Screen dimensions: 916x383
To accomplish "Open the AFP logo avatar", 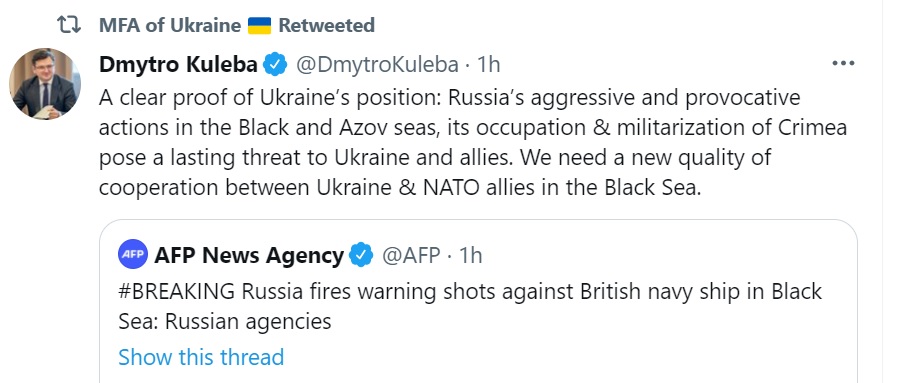I will pos(133,255).
